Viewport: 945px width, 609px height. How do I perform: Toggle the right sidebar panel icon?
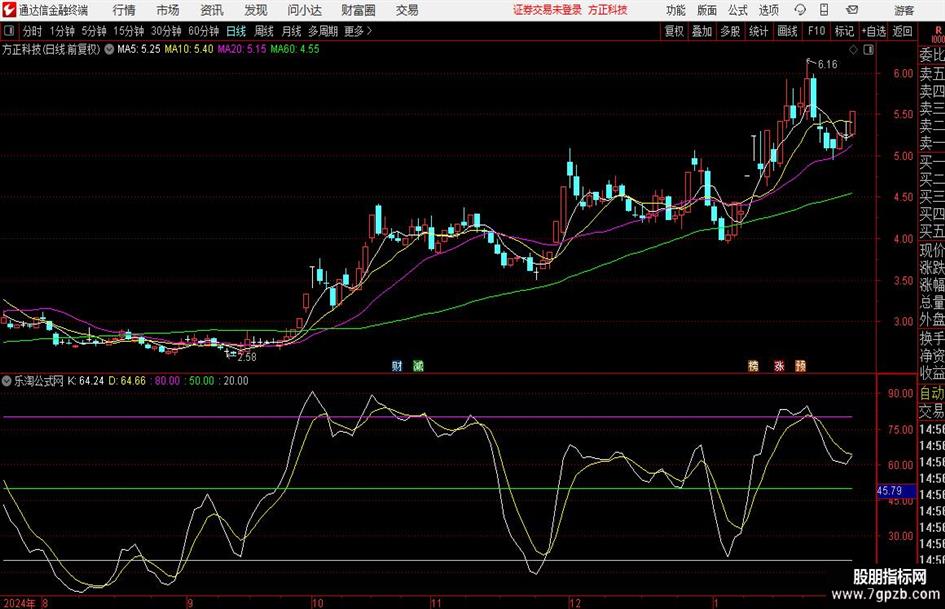868,49
